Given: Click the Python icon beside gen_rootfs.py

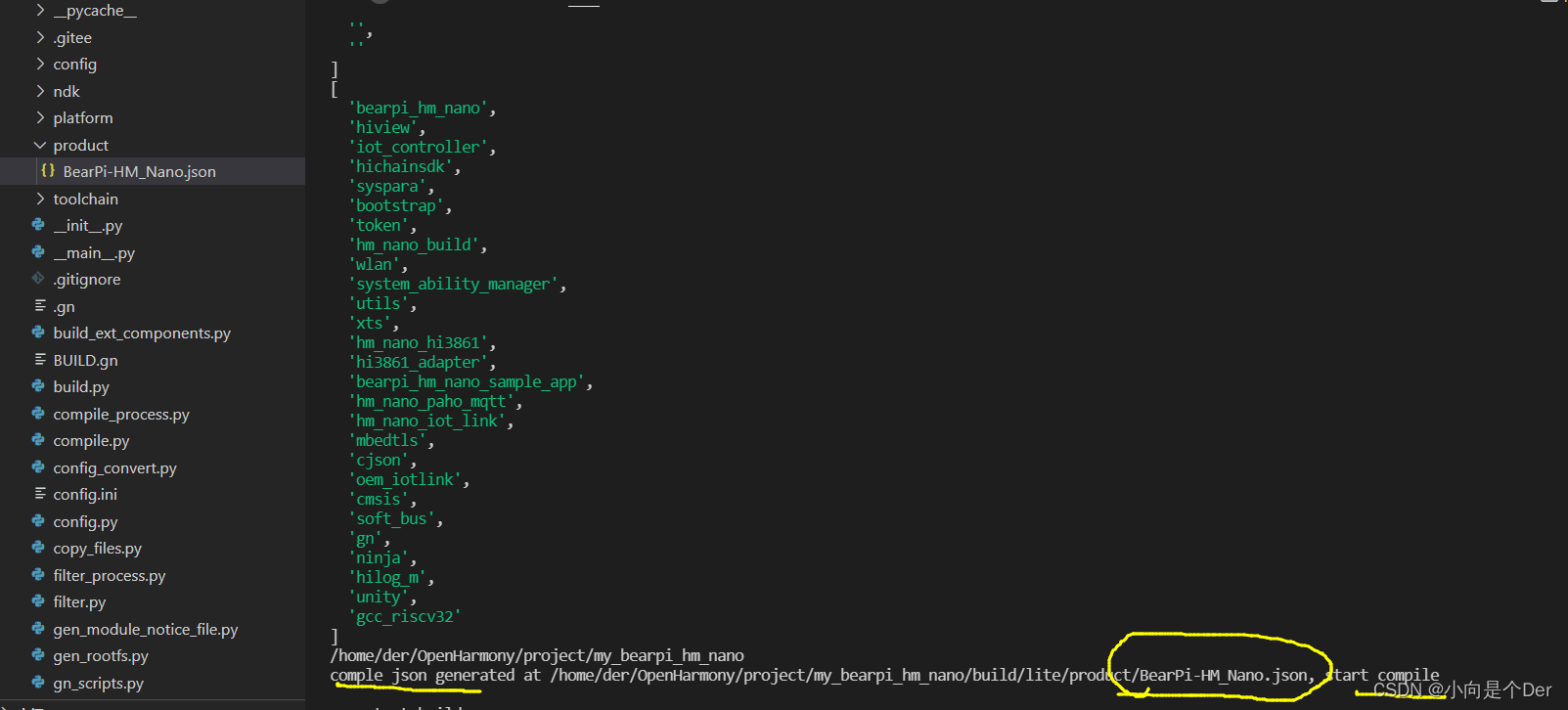Looking at the screenshot, I should tap(38, 655).
